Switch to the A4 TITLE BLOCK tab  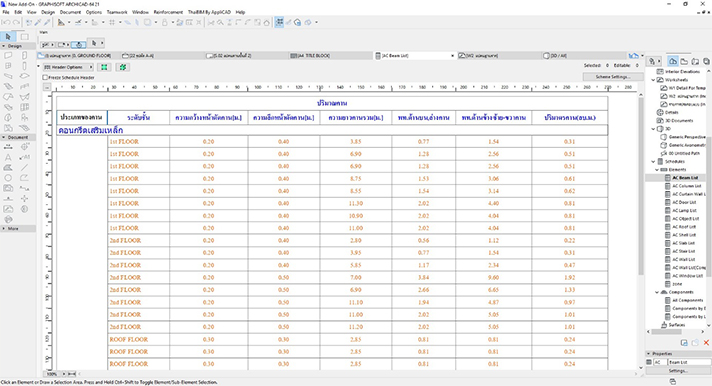[x=331, y=56]
